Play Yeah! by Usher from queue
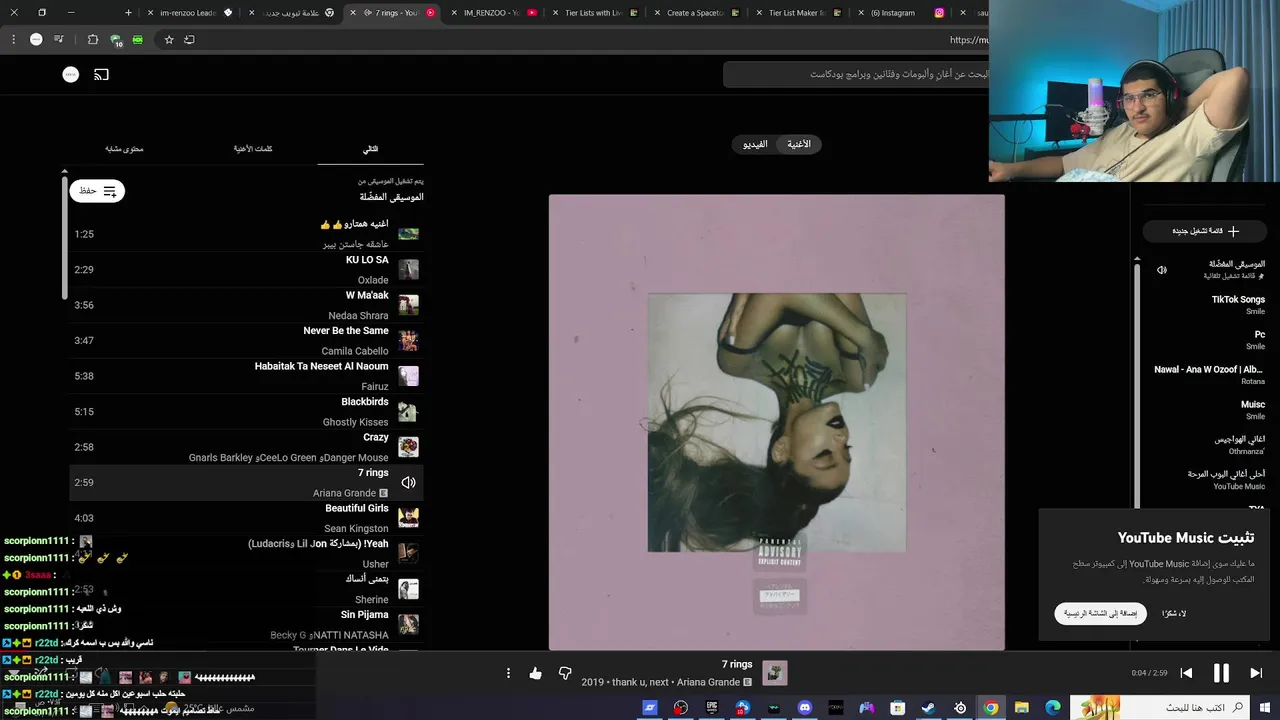This screenshot has height=720, width=1280. click(x=246, y=553)
